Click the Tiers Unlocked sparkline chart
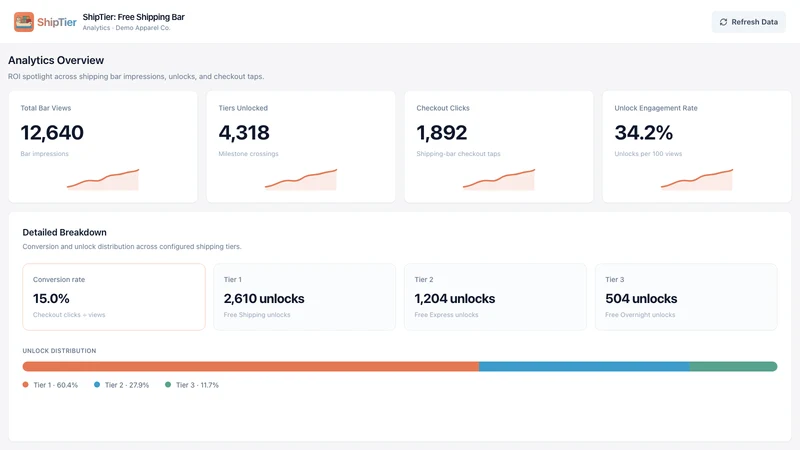 pyautogui.click(x=301, y=180)
